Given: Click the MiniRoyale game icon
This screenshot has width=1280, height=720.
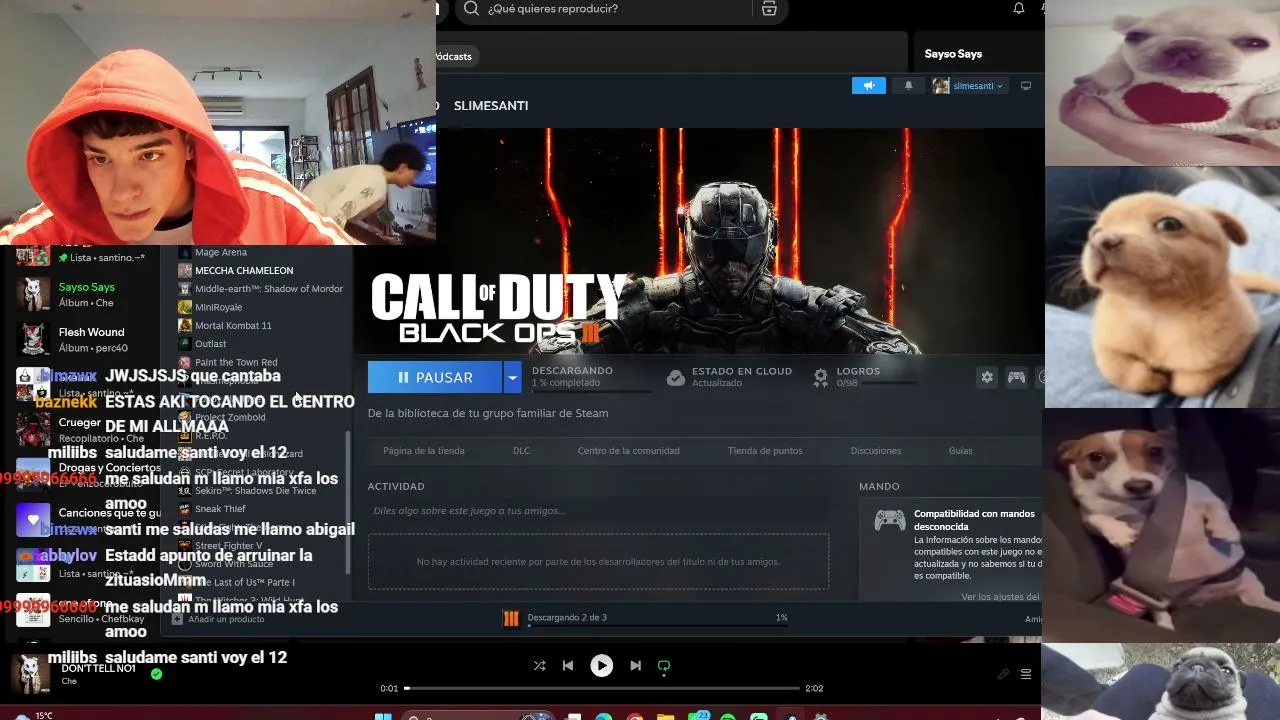Looking at the screenshot, I should pos(185,307).
